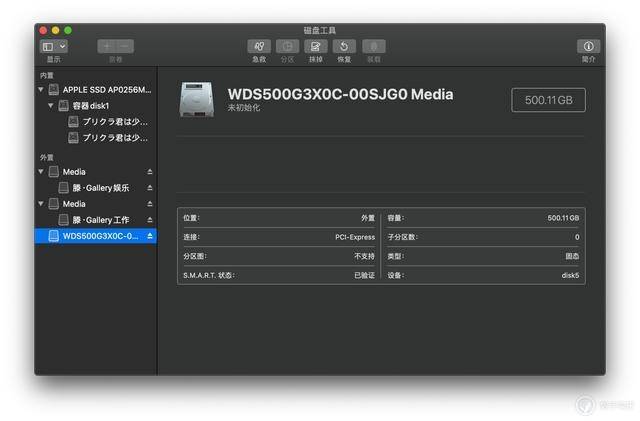The width and height of the screenshot is (640, 421).
Task: Click the Partition (分区) toolbar icon
Action: tap(287, 46)
